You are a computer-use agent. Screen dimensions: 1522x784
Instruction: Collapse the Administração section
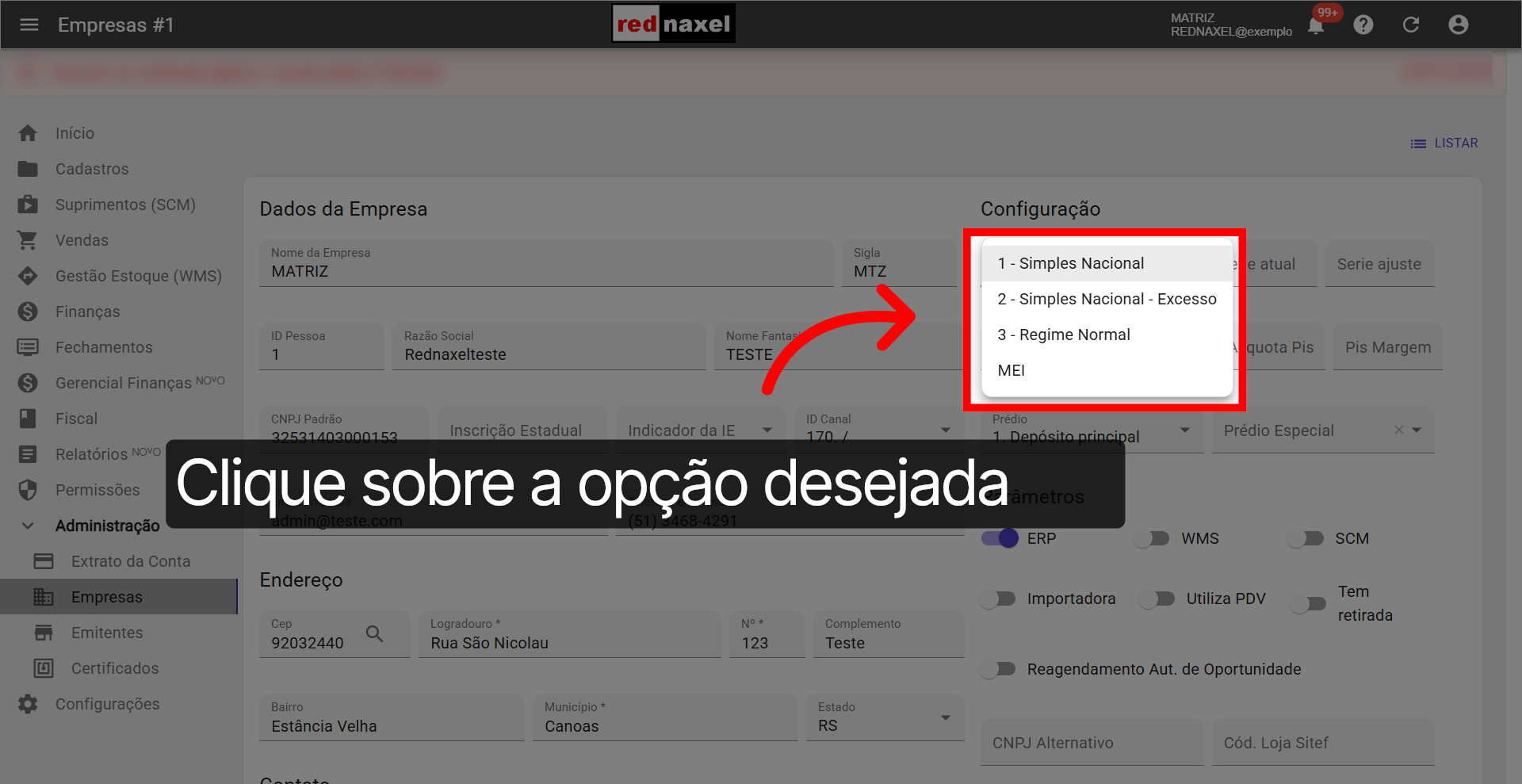tap(29, 525)
